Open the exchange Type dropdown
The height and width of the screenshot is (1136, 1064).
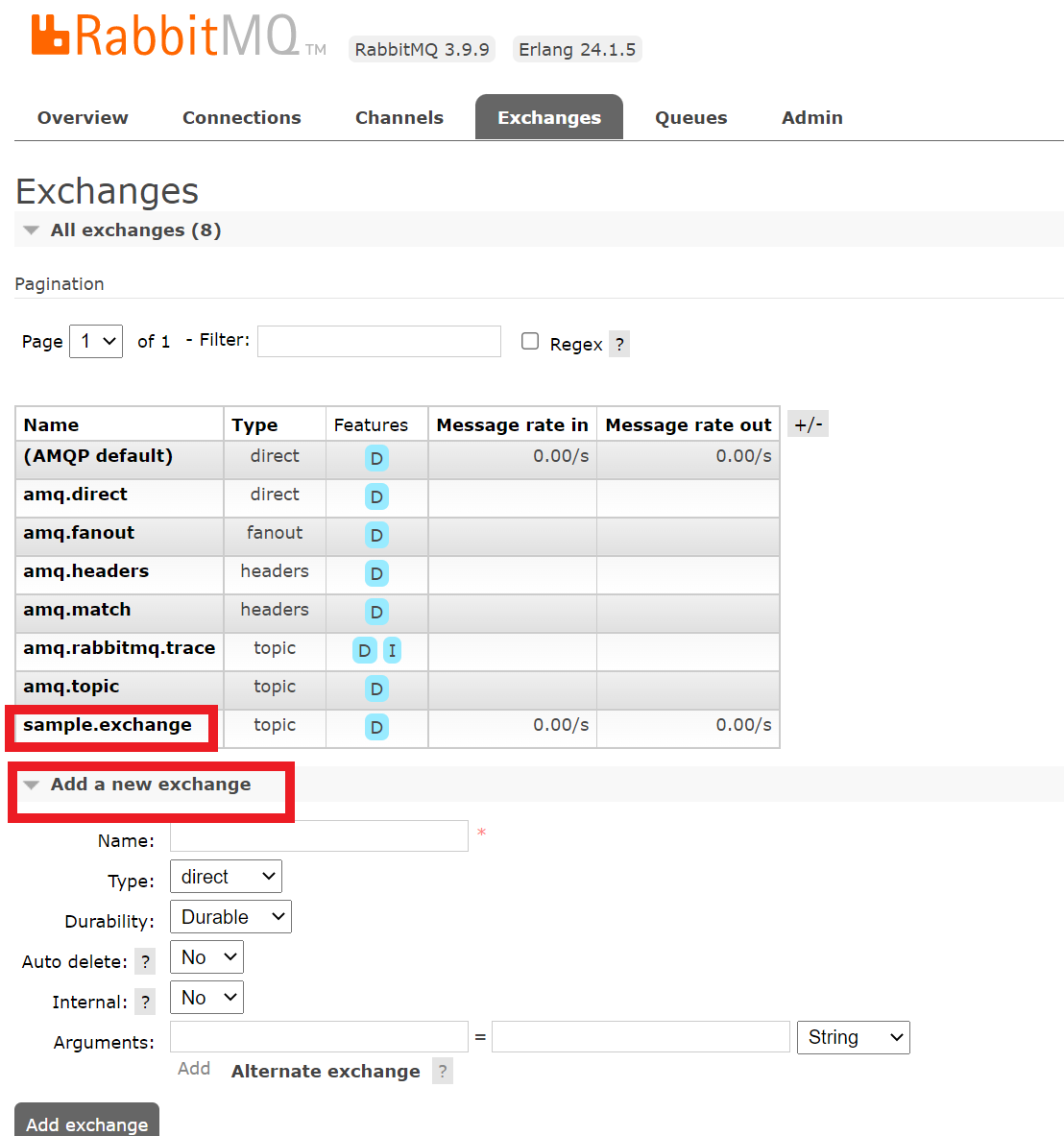(226, 877)
